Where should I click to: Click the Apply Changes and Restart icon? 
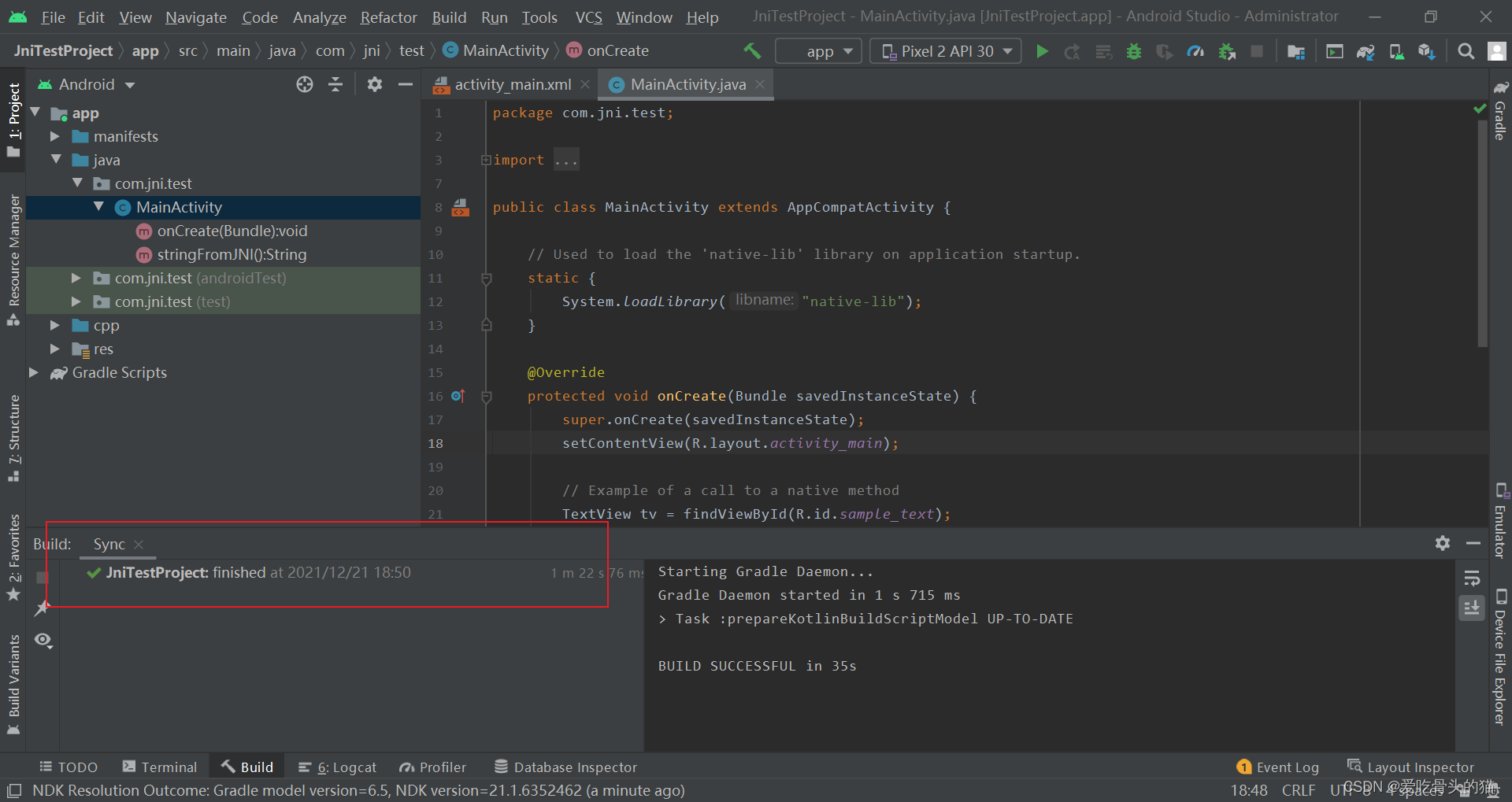click(x=1073, y=51)
